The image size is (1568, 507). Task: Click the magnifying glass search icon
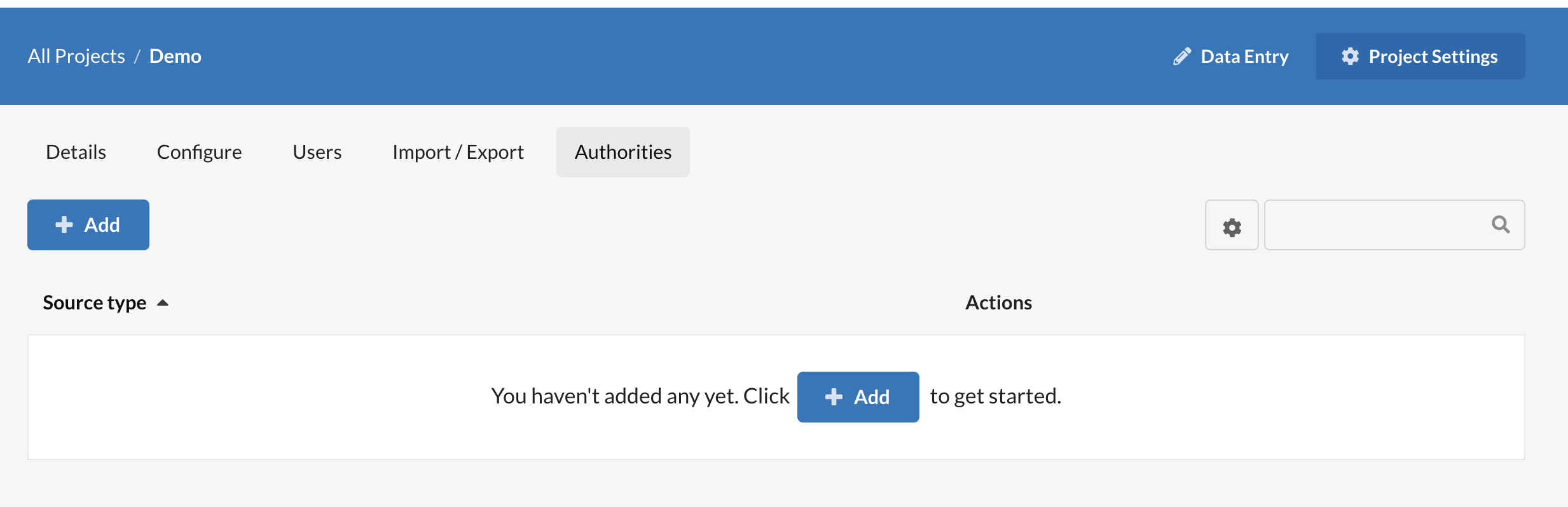pos(1501,224)
